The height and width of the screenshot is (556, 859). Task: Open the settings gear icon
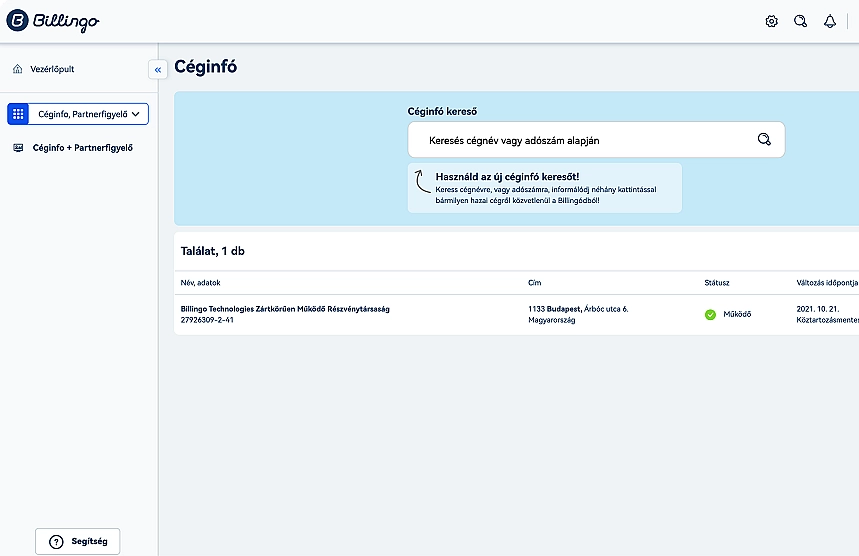[x=771, y=21]
